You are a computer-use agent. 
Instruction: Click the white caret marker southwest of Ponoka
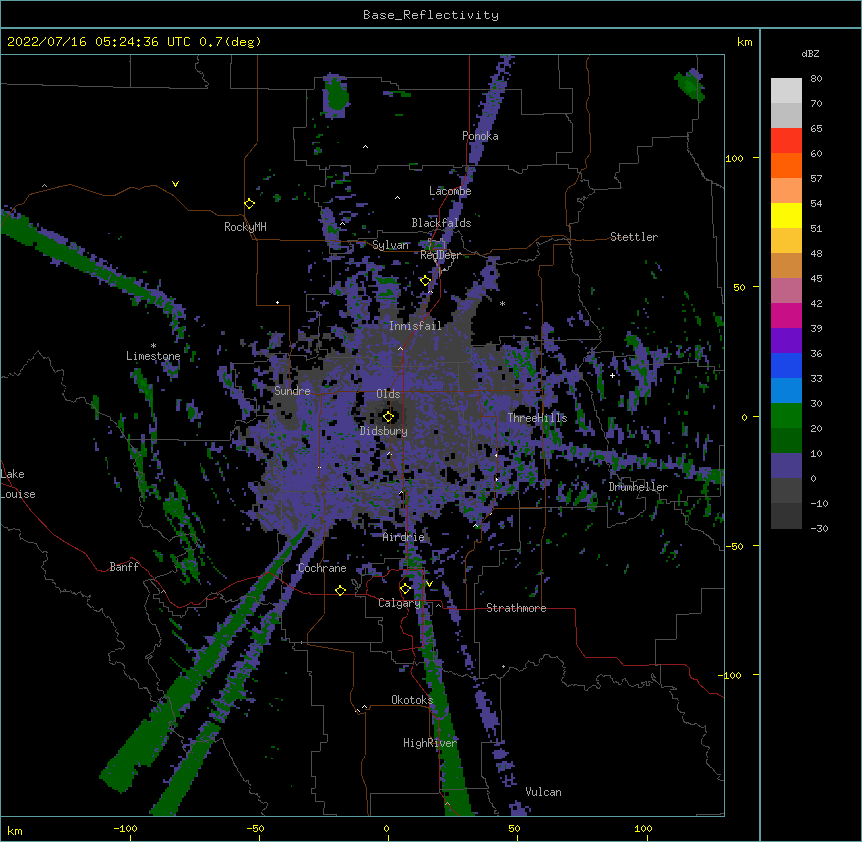pyautogui.click(x=365, y=147)
